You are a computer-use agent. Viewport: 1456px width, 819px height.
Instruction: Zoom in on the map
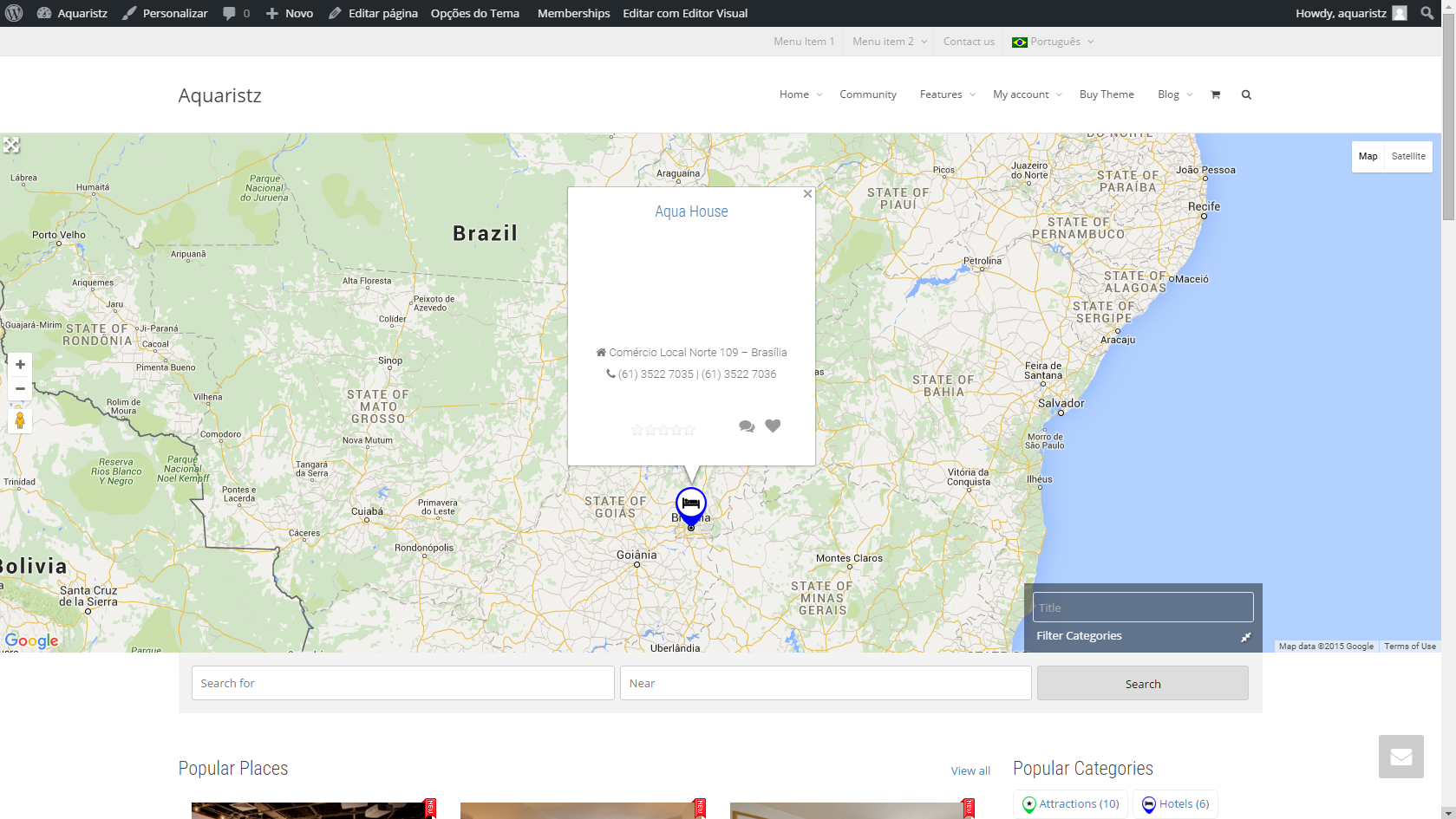[20, 365]
